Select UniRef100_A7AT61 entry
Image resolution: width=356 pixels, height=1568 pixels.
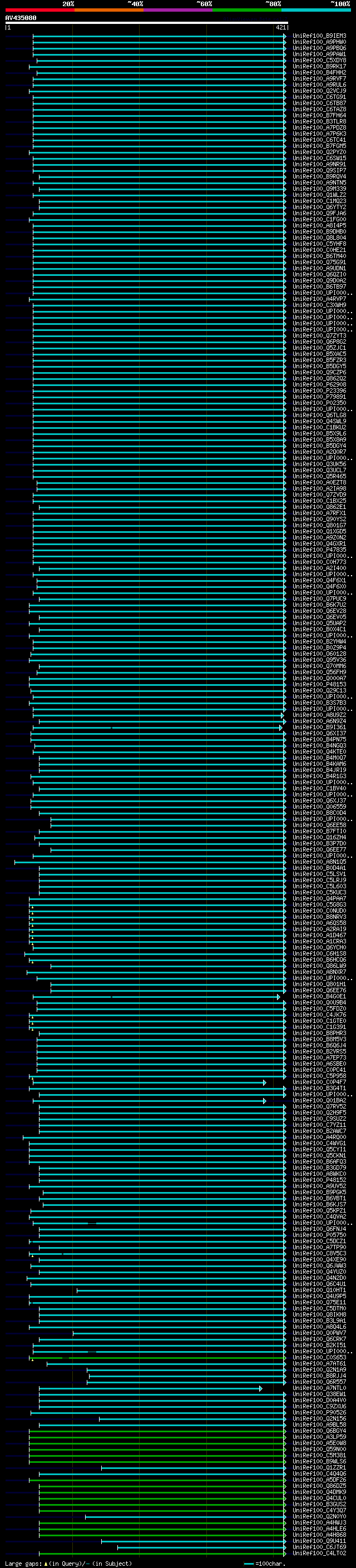(319, 1363)
